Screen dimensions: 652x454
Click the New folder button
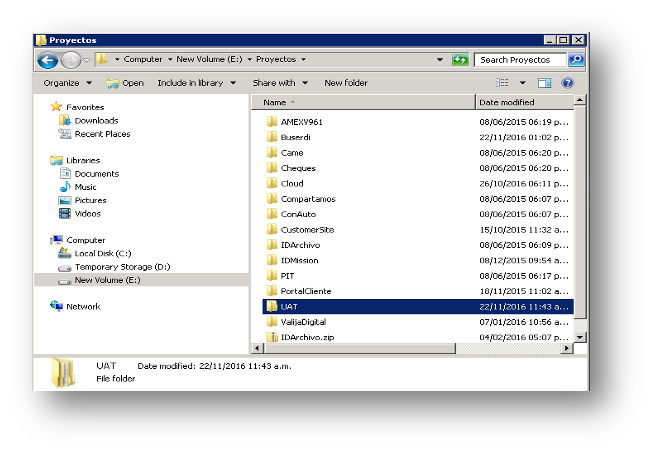pyautogui.click(x=346, y=83)
